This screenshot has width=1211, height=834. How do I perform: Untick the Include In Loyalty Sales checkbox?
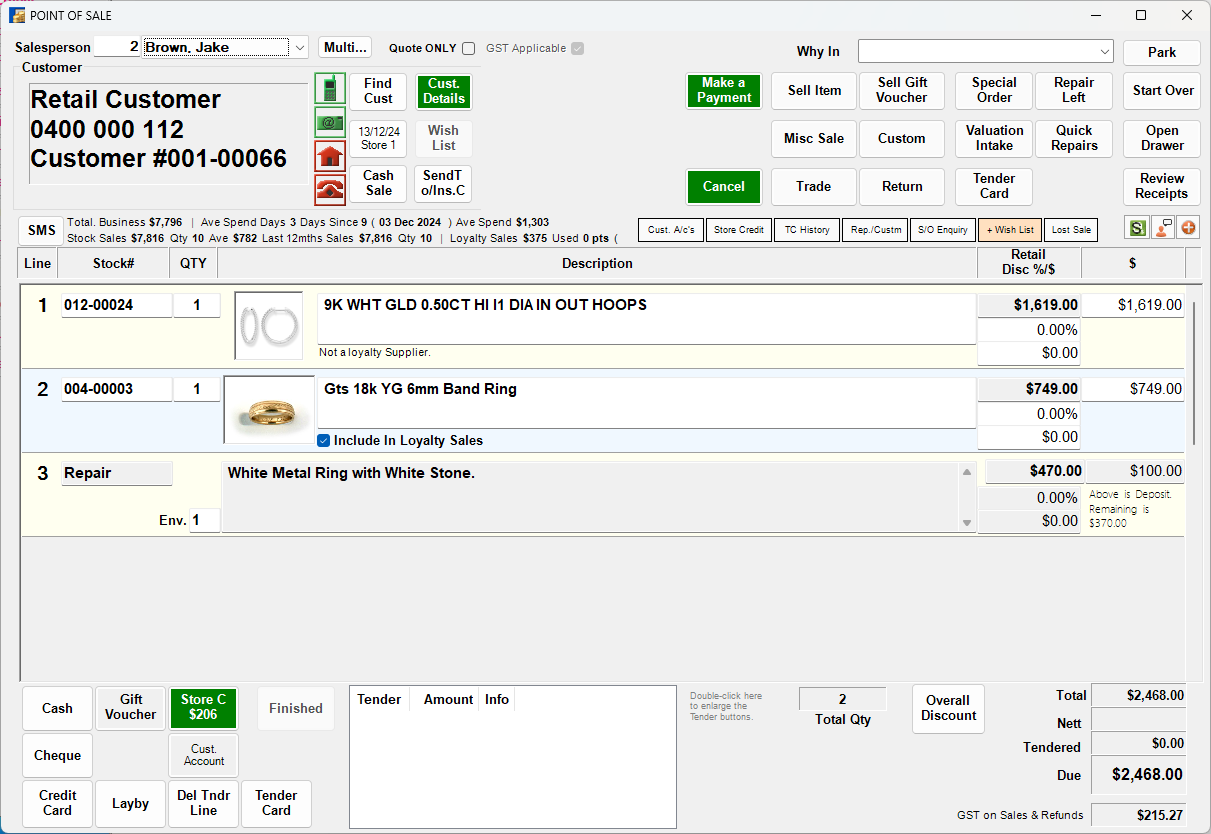pyautogui.click(x=322, y=440)
